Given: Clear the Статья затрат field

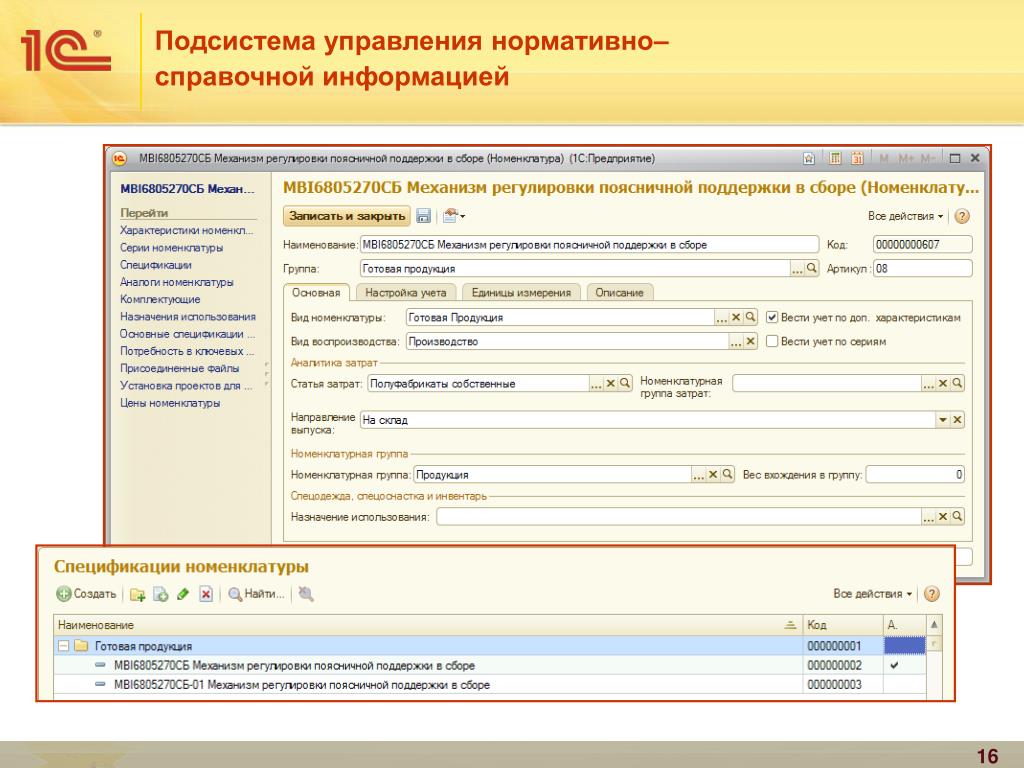Looking at the screenshot, I should 611,383.
